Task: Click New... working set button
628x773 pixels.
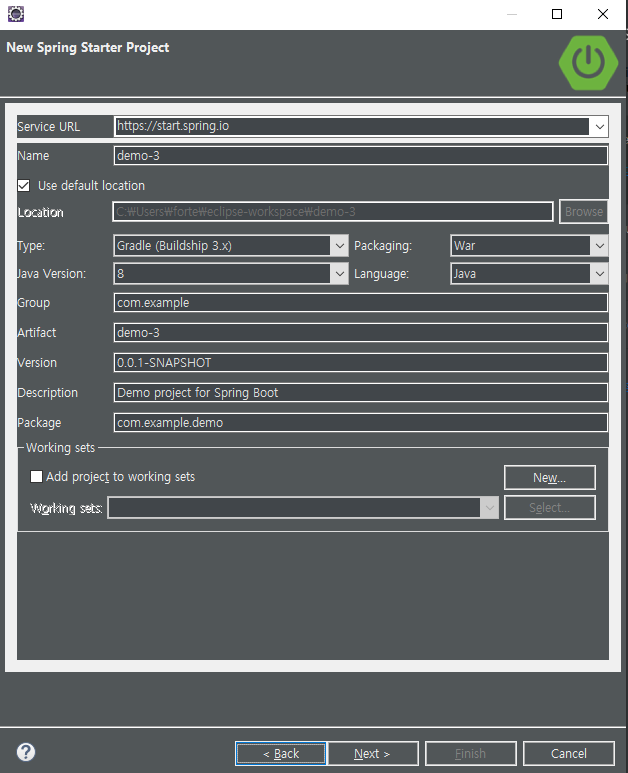Action: tap(550, 477)
